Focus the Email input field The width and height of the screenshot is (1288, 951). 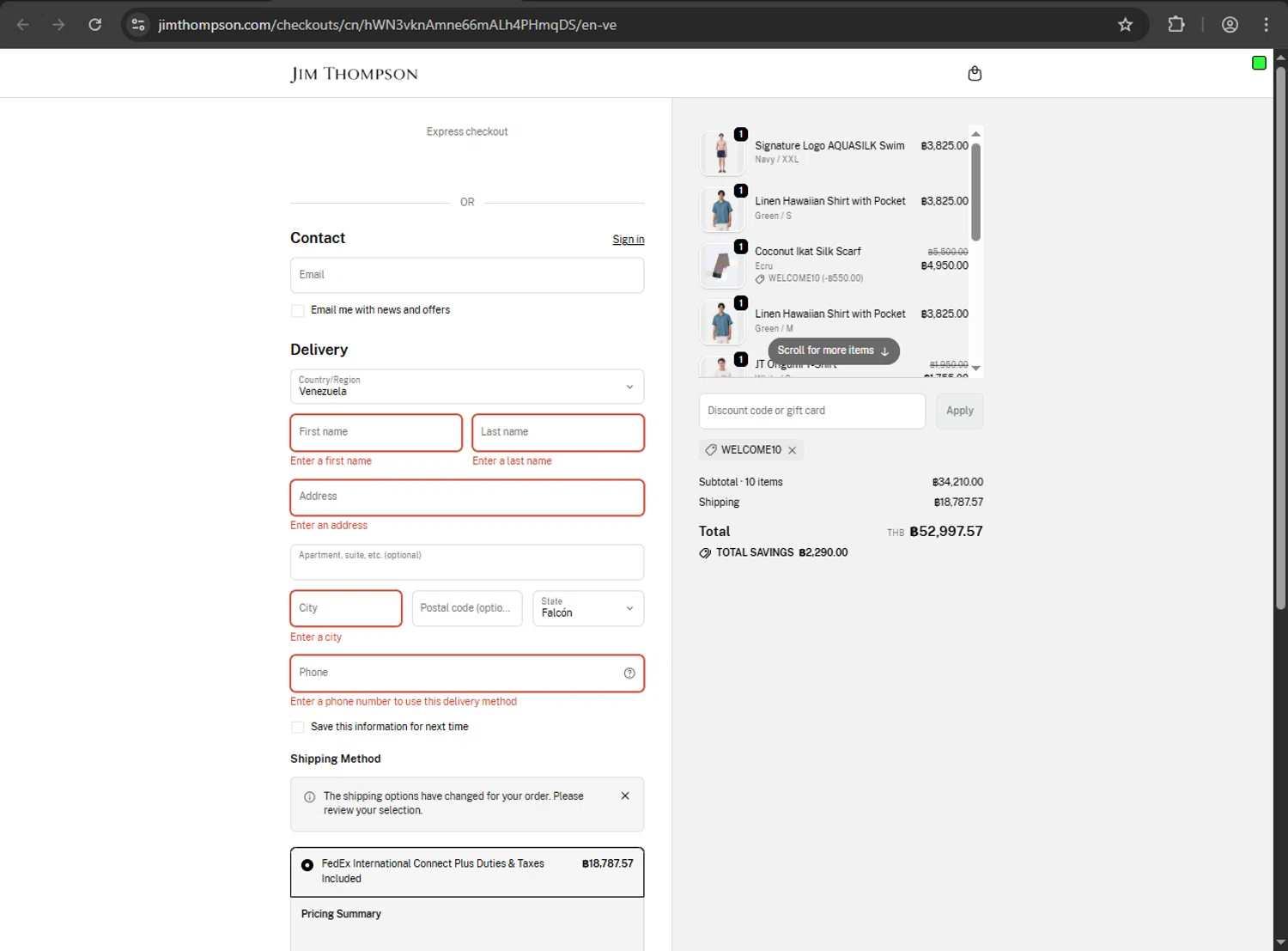467,275
